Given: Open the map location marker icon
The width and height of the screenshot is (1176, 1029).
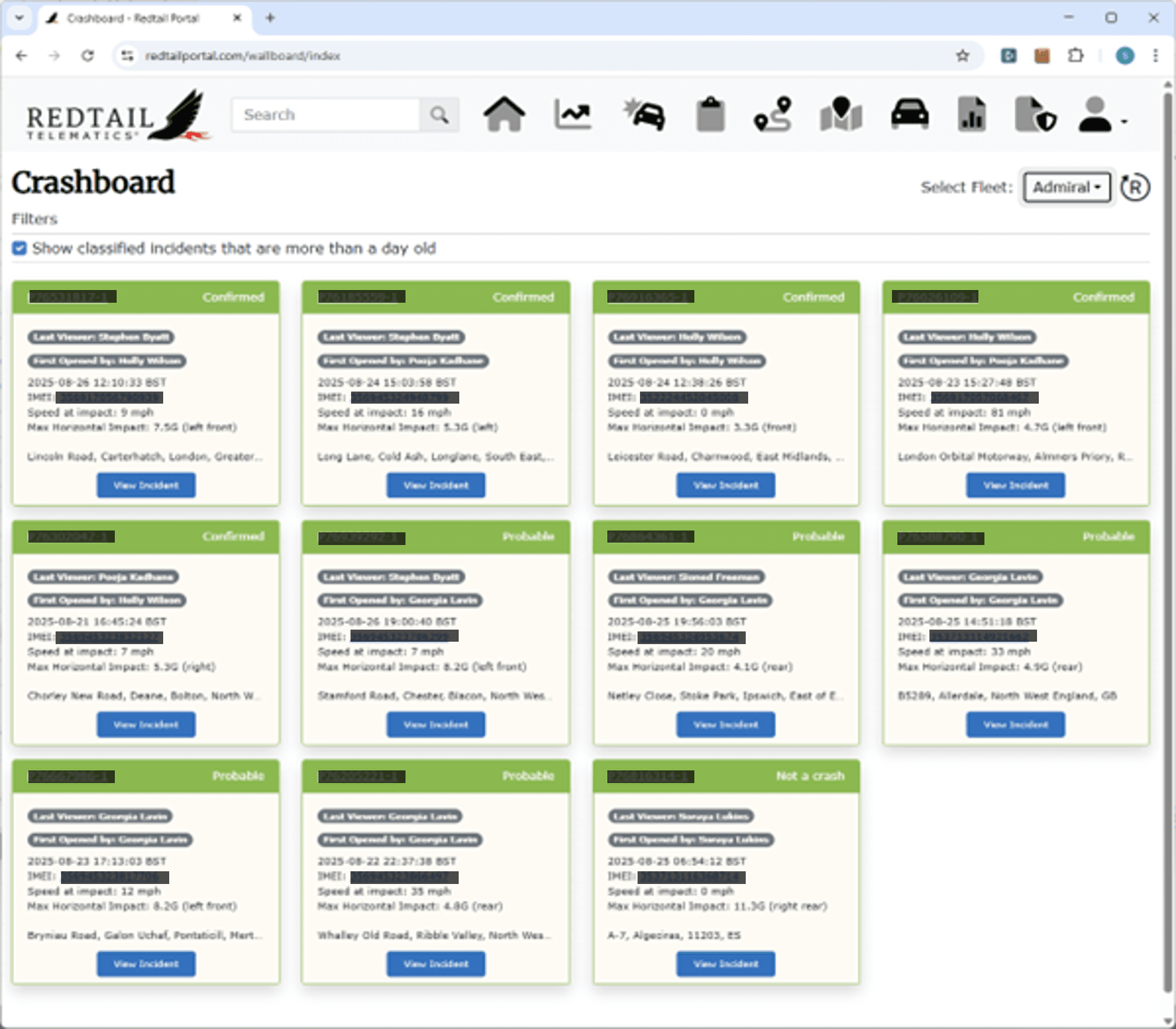Looking at the screenshot, I should [841, 114].
